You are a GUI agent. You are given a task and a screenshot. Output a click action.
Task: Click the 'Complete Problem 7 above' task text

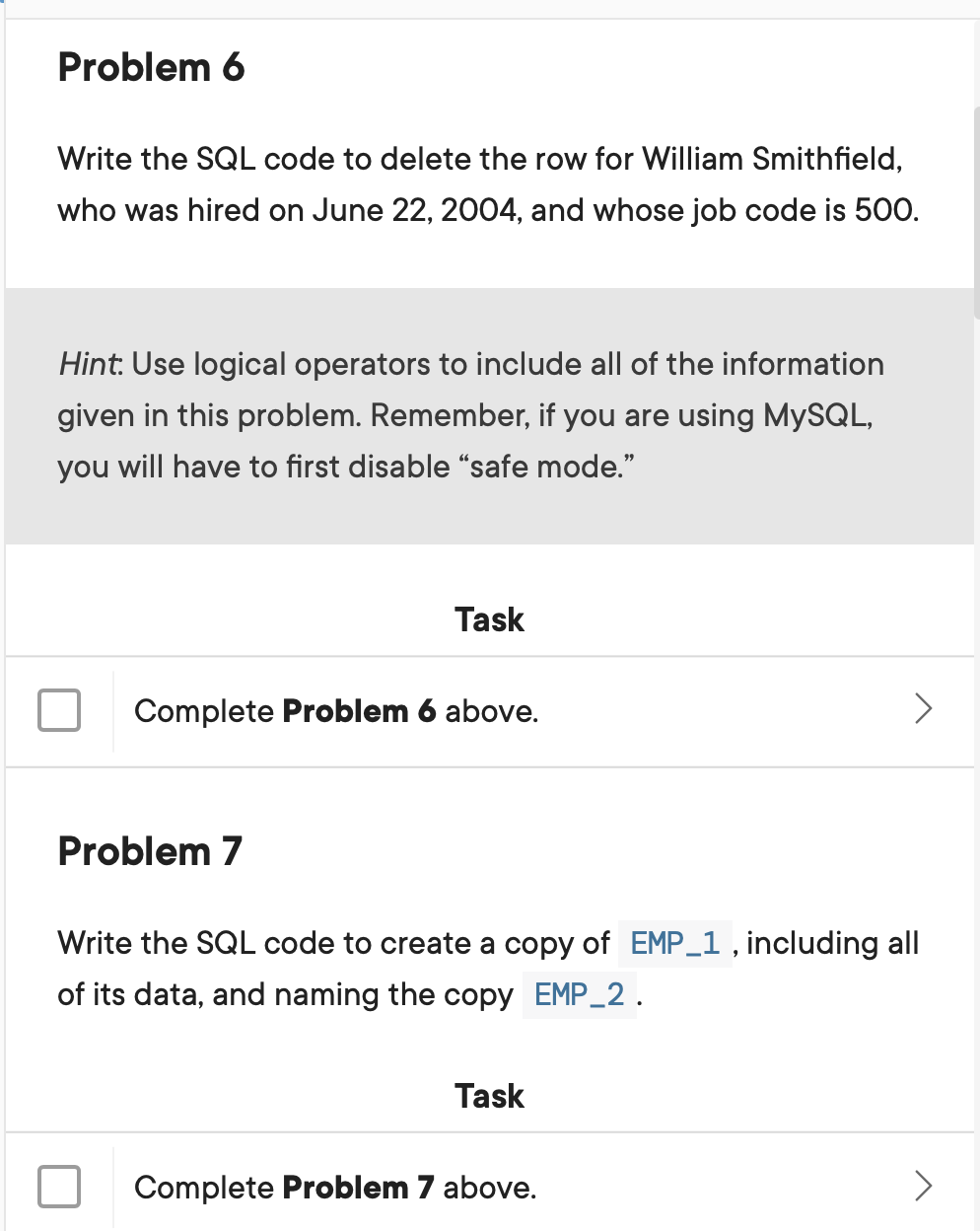335,1188
